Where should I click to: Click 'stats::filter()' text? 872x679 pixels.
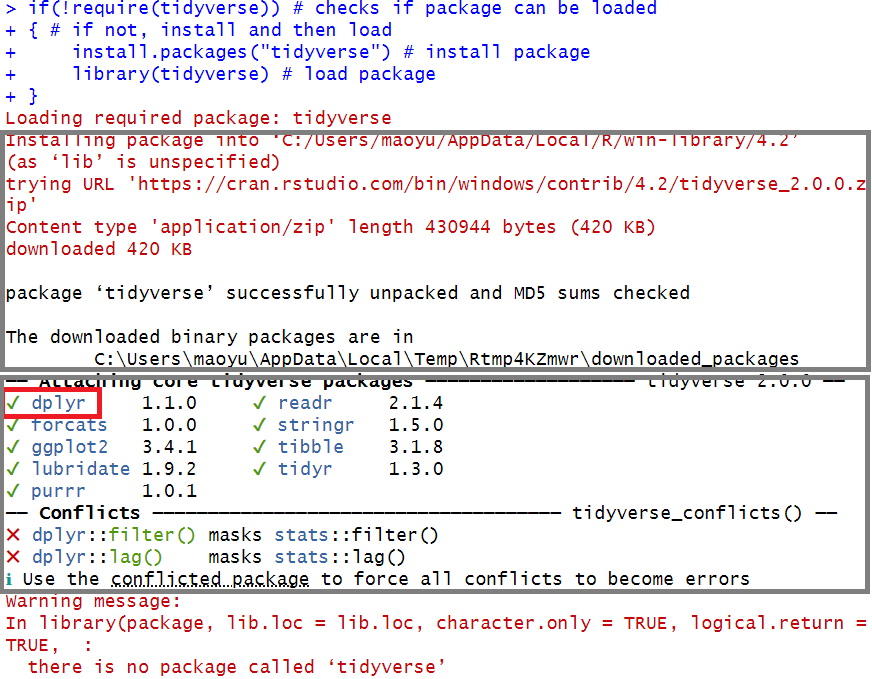tap(356, 535)
